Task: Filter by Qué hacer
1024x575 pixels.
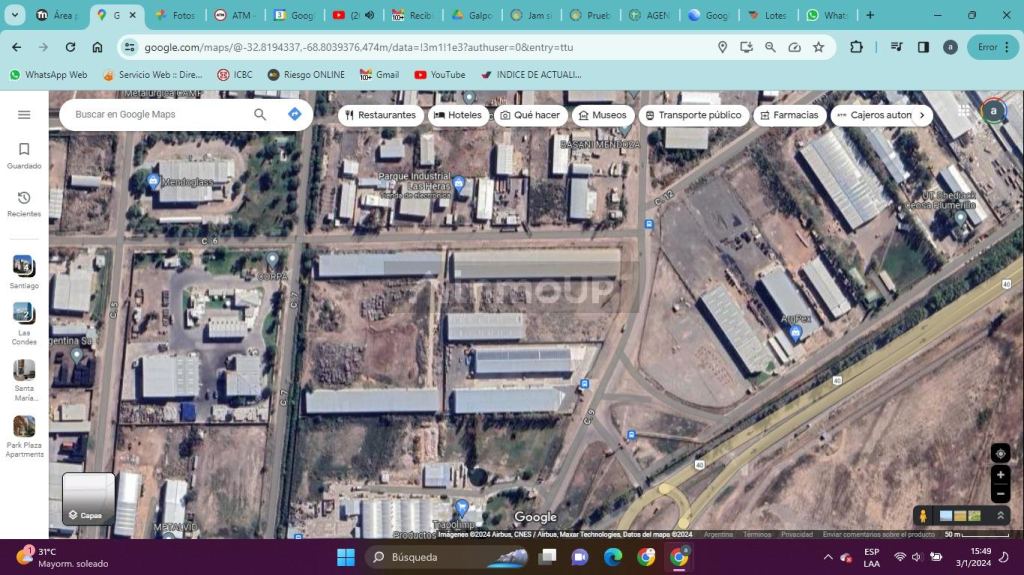Action: click(x=530, y=115)
